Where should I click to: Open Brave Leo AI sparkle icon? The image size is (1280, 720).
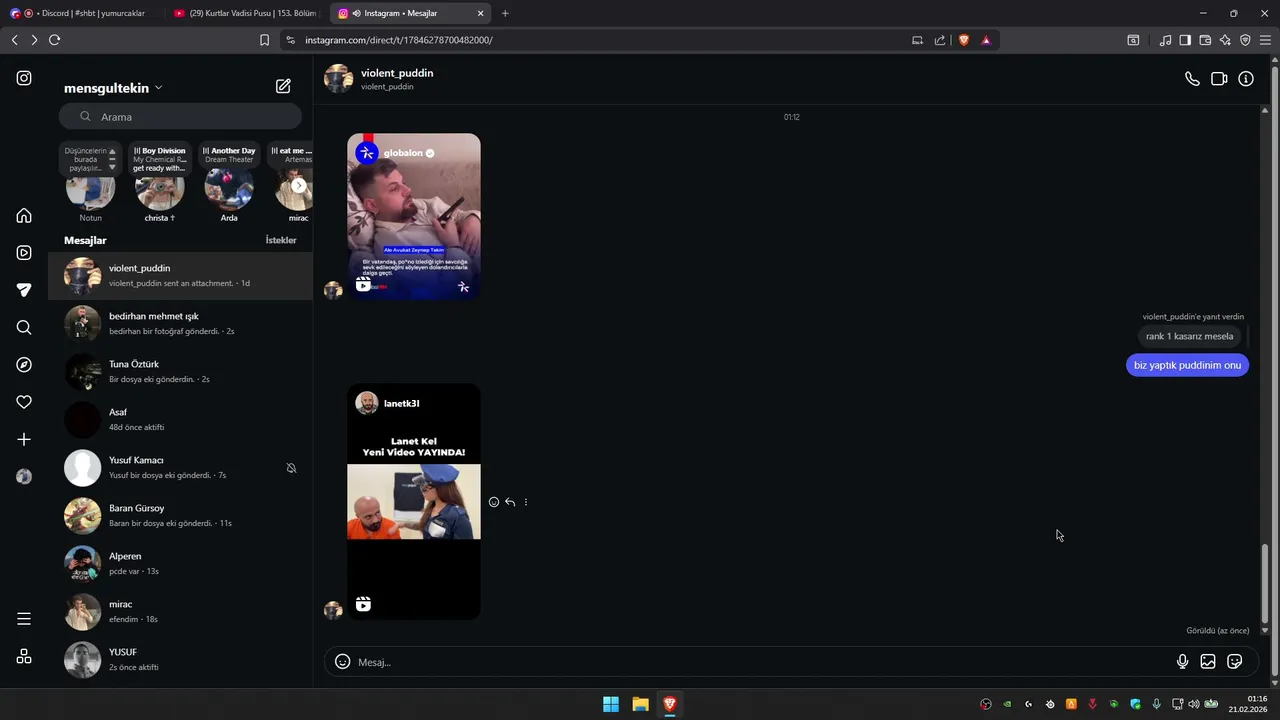pyautogui.click(x=1225, y=40)
